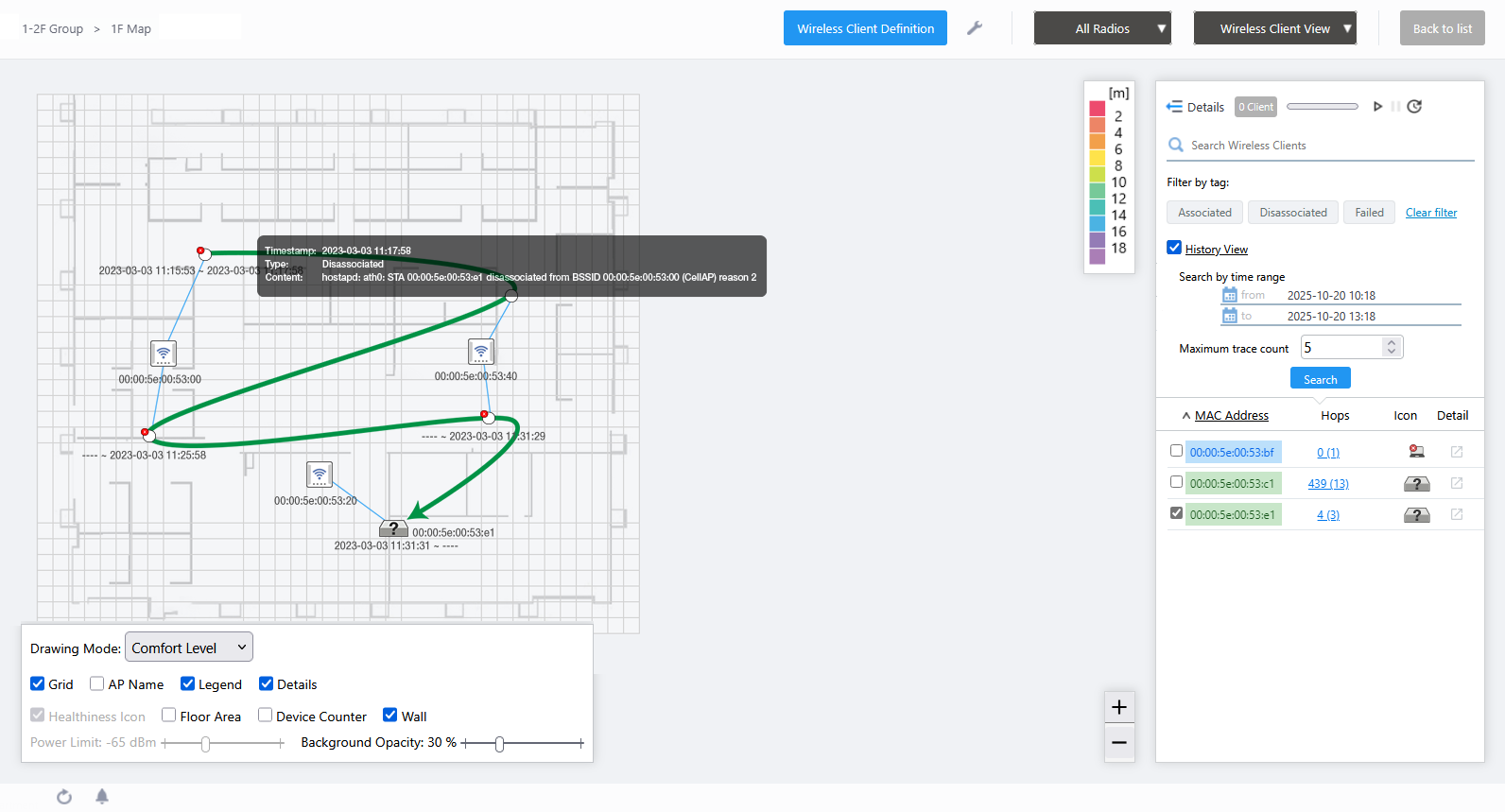Click the access point 00:00:5e:00:53:20 icon
The height and width of the screenshot is (812, 1505).
320,475
